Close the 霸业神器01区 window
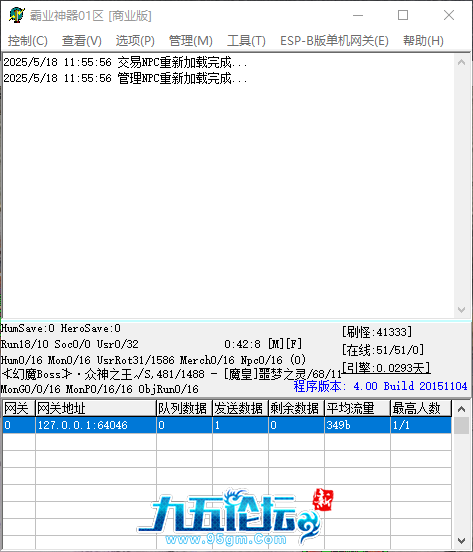Viewport: 473px width, 552px height. [x=449, y=15]
